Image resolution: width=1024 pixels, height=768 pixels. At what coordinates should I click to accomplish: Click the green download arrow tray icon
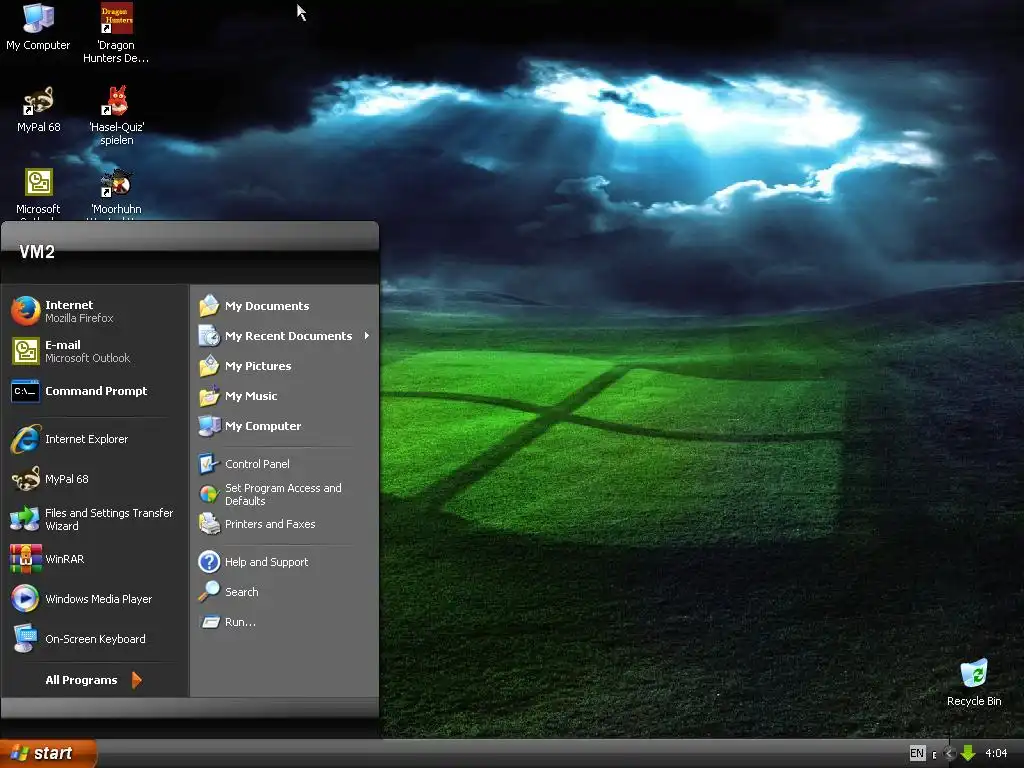[x=968, y=753]
